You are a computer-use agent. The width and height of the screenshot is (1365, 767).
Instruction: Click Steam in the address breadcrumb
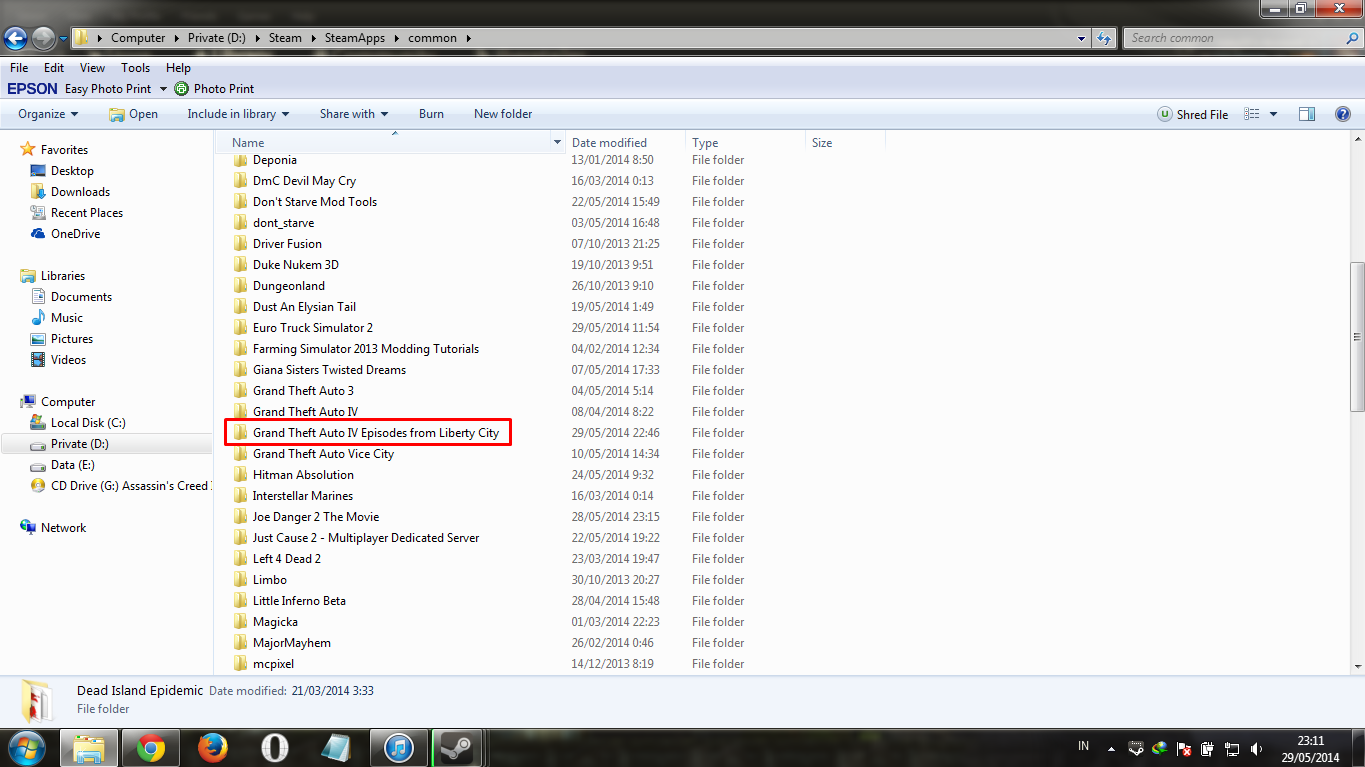285,38
